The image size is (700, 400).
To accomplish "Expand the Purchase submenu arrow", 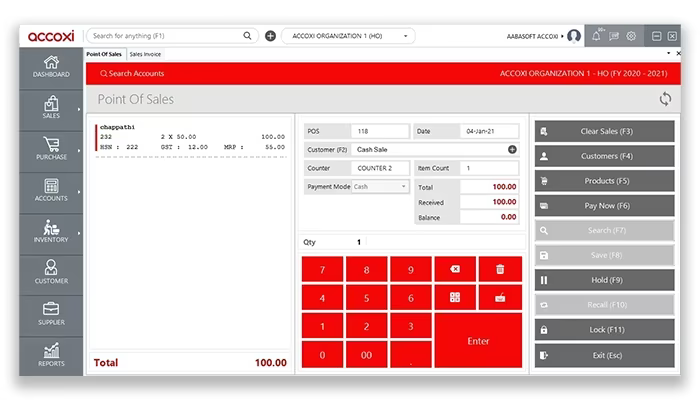I will click(79, 150).
